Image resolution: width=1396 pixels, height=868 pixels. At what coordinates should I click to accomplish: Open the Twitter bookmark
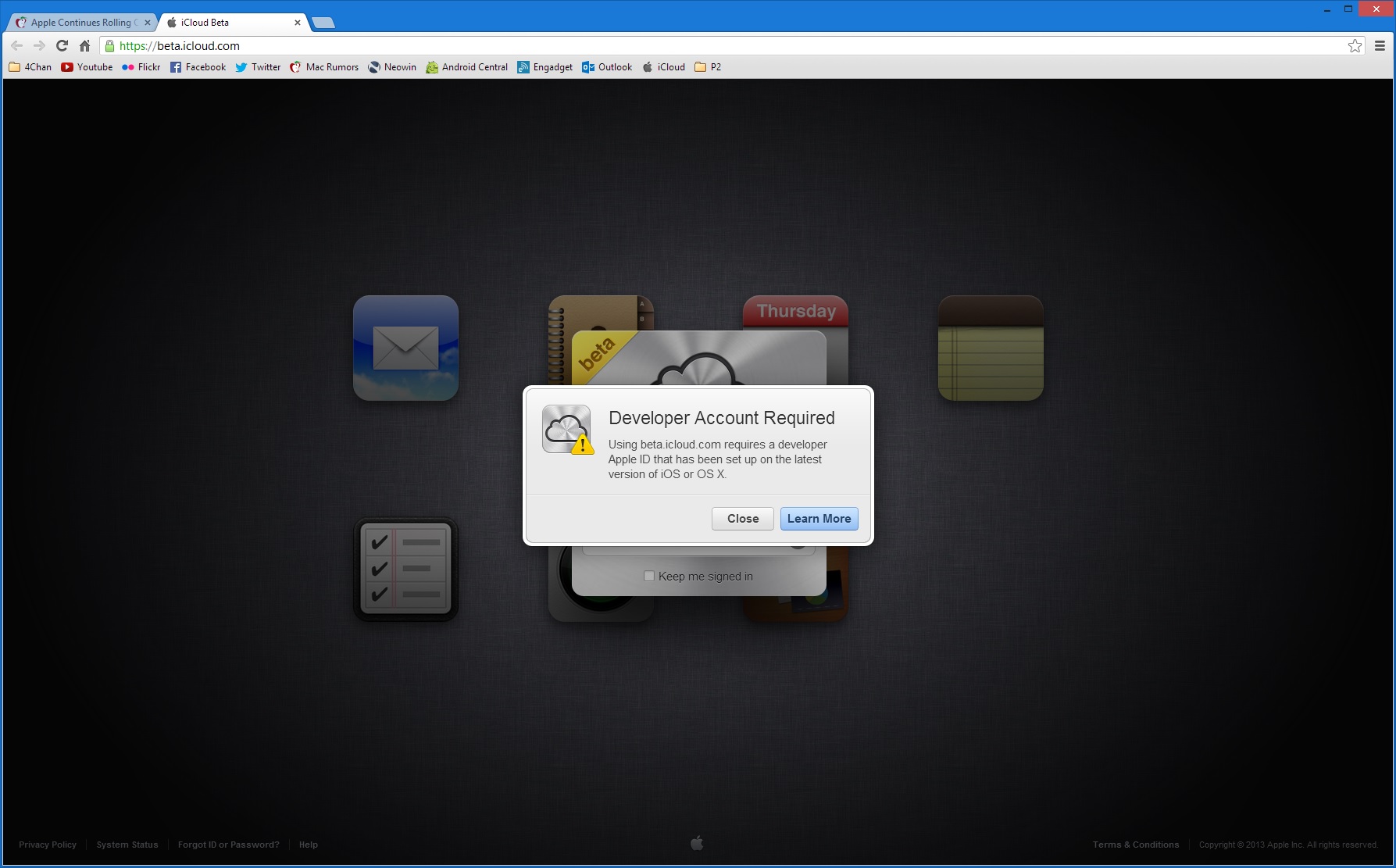pyautogui.click(x=258, y=67)
